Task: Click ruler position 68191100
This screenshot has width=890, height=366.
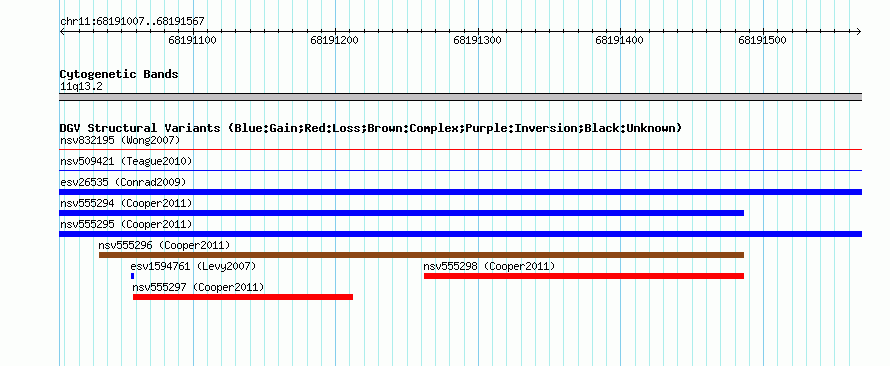Action: 192,41
